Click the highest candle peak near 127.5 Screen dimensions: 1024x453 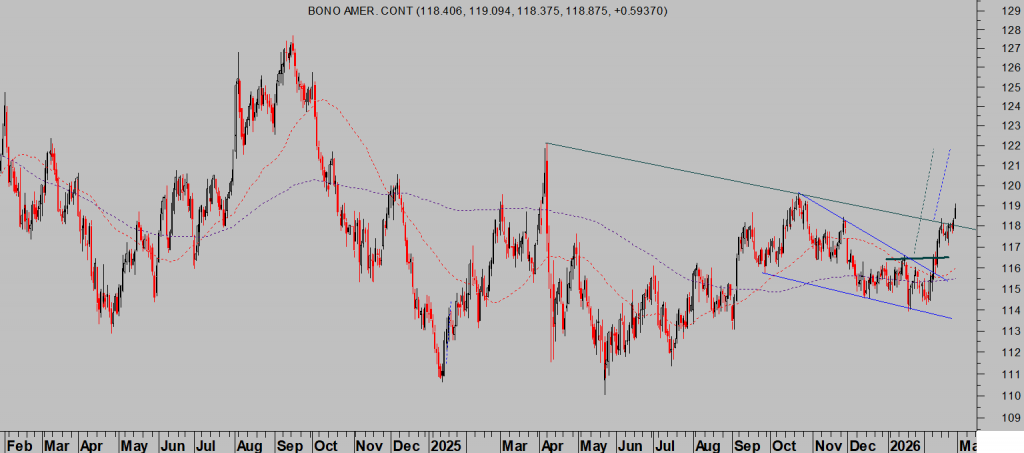[x=290, y=40]
